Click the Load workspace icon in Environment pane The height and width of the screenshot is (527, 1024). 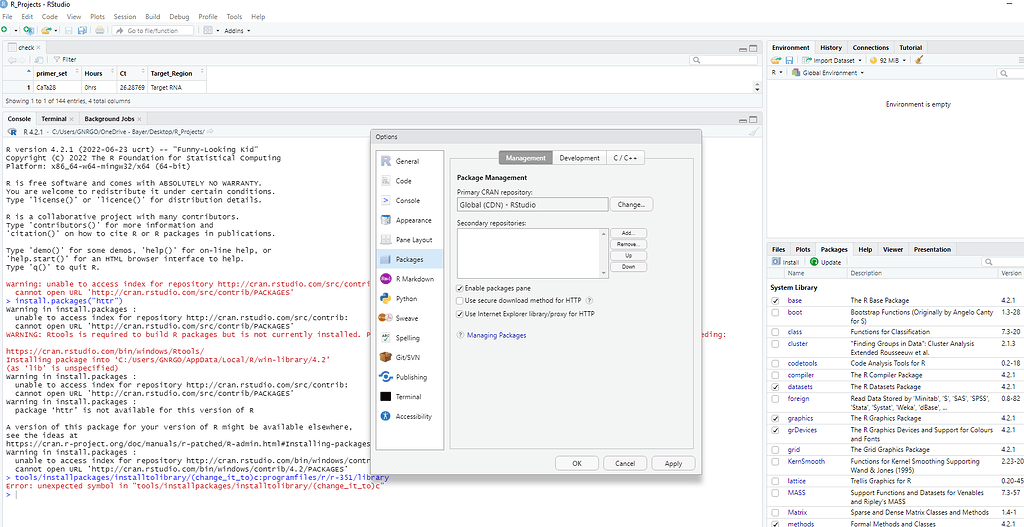776,60
